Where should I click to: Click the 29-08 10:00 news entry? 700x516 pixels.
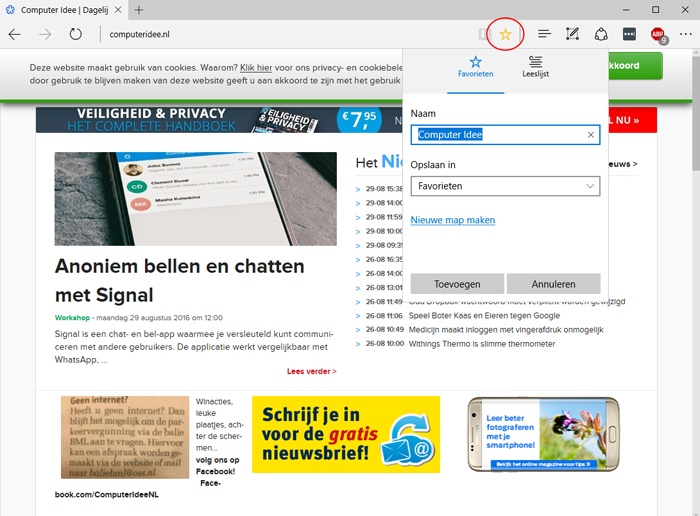point(384,231)
